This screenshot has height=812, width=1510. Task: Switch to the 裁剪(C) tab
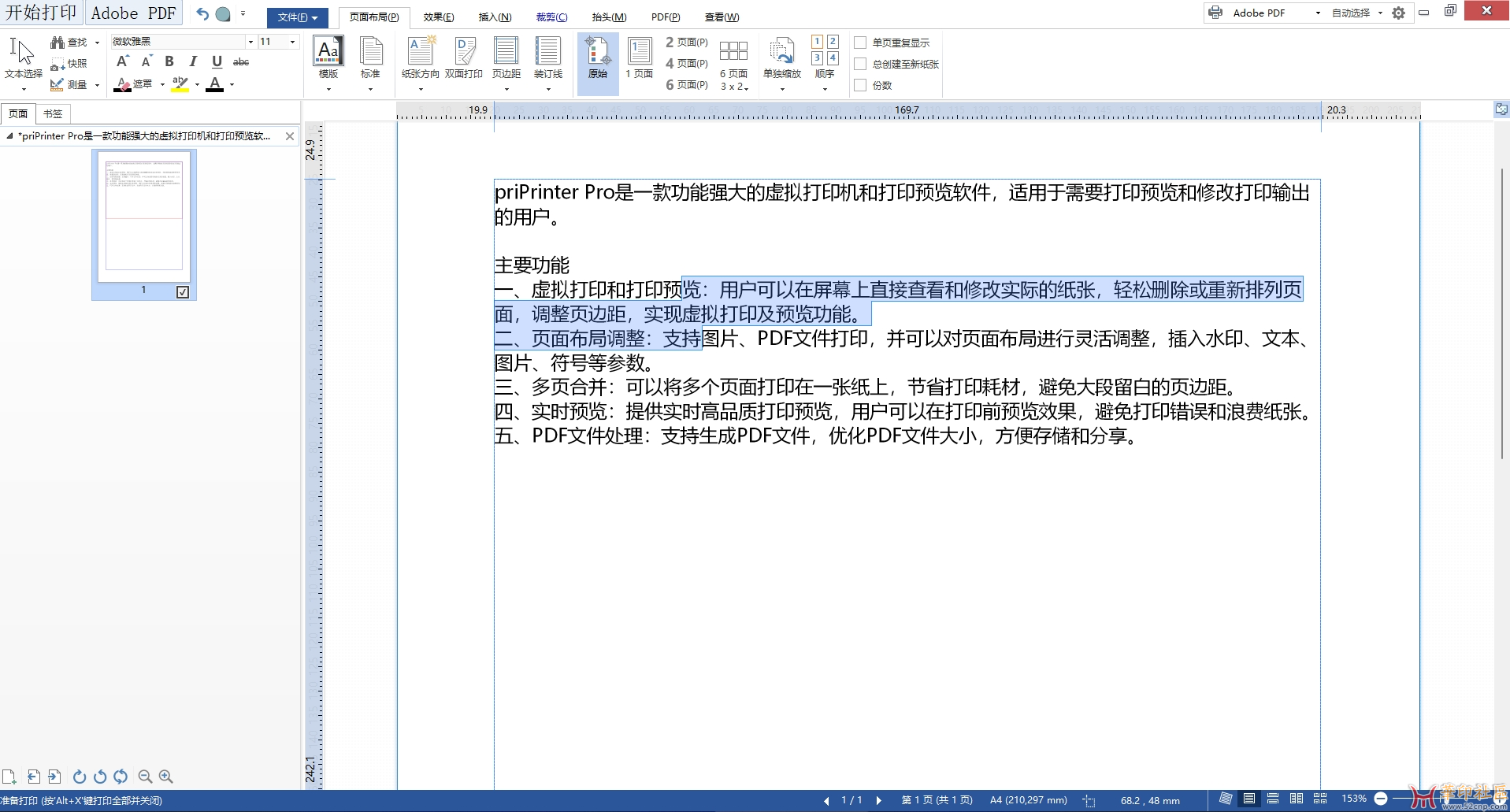pyautogui.click(x=551, y=17)
